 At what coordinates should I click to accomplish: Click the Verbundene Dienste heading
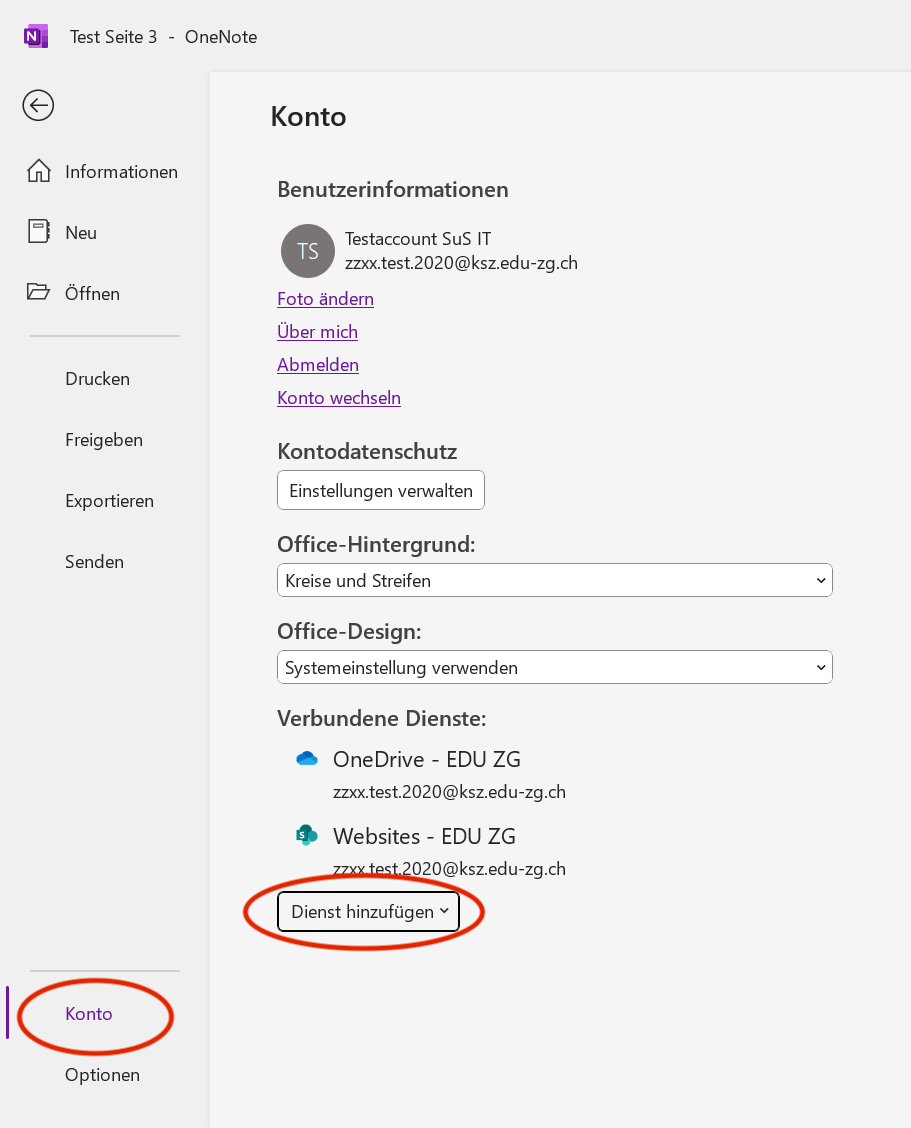click(382, 718)
